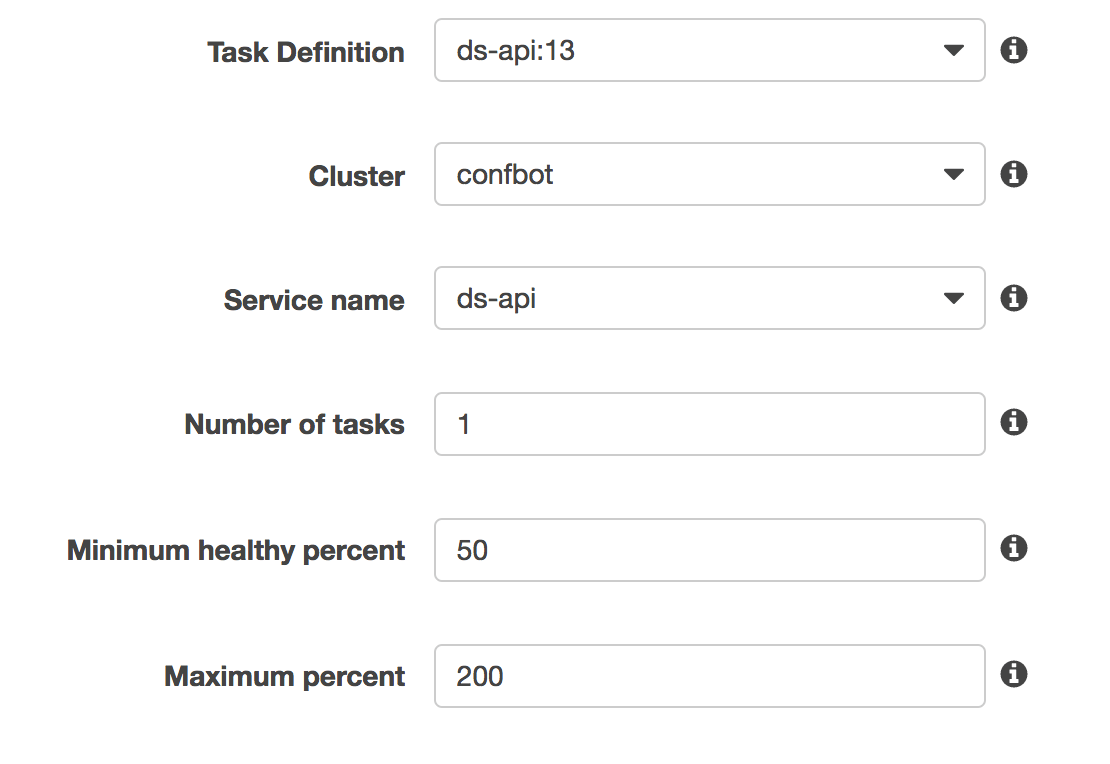
Task: Click the "Maximum percent" label text
Action: tap(284, 676)
